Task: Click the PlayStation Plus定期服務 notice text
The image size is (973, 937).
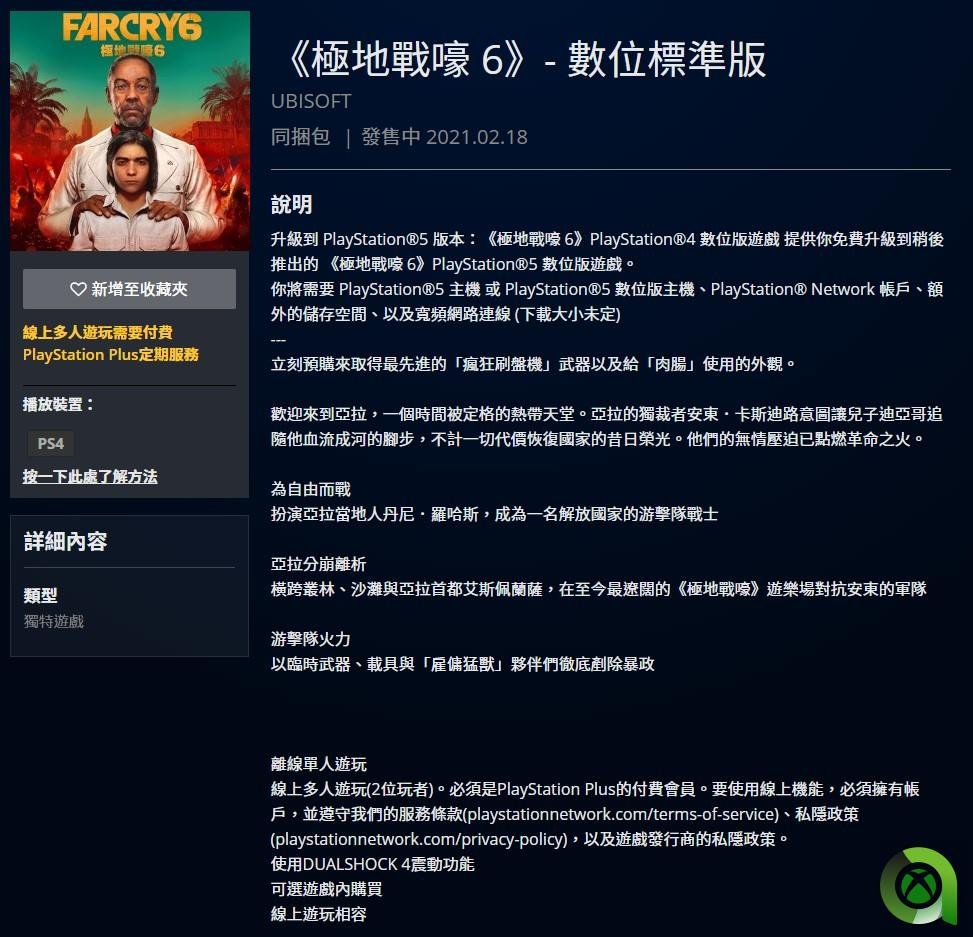Action: [x=110, y=355]
